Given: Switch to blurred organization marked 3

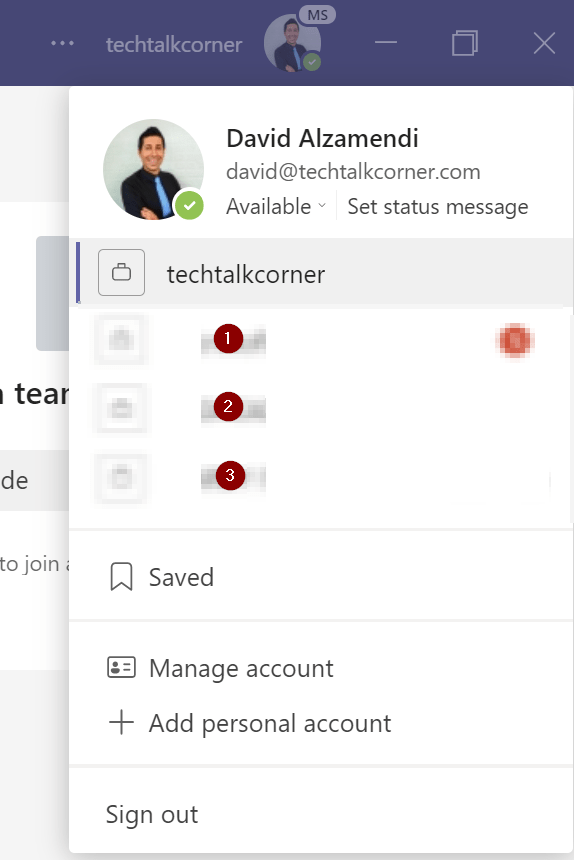Looking at the screenshot, I should (x=322, y=477).
